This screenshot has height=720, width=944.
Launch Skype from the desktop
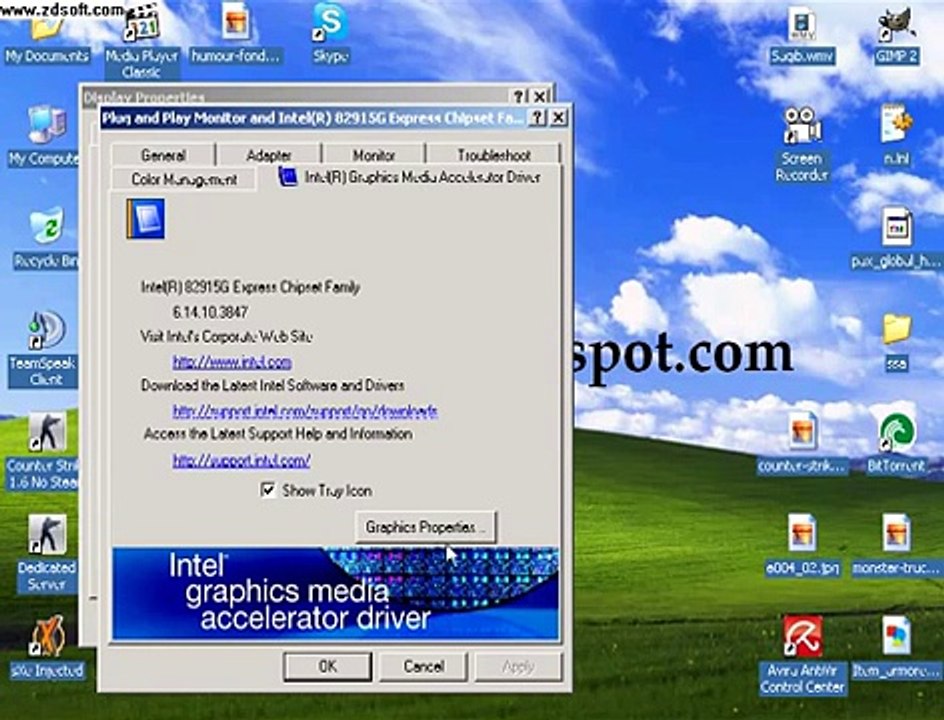point(331,35)
